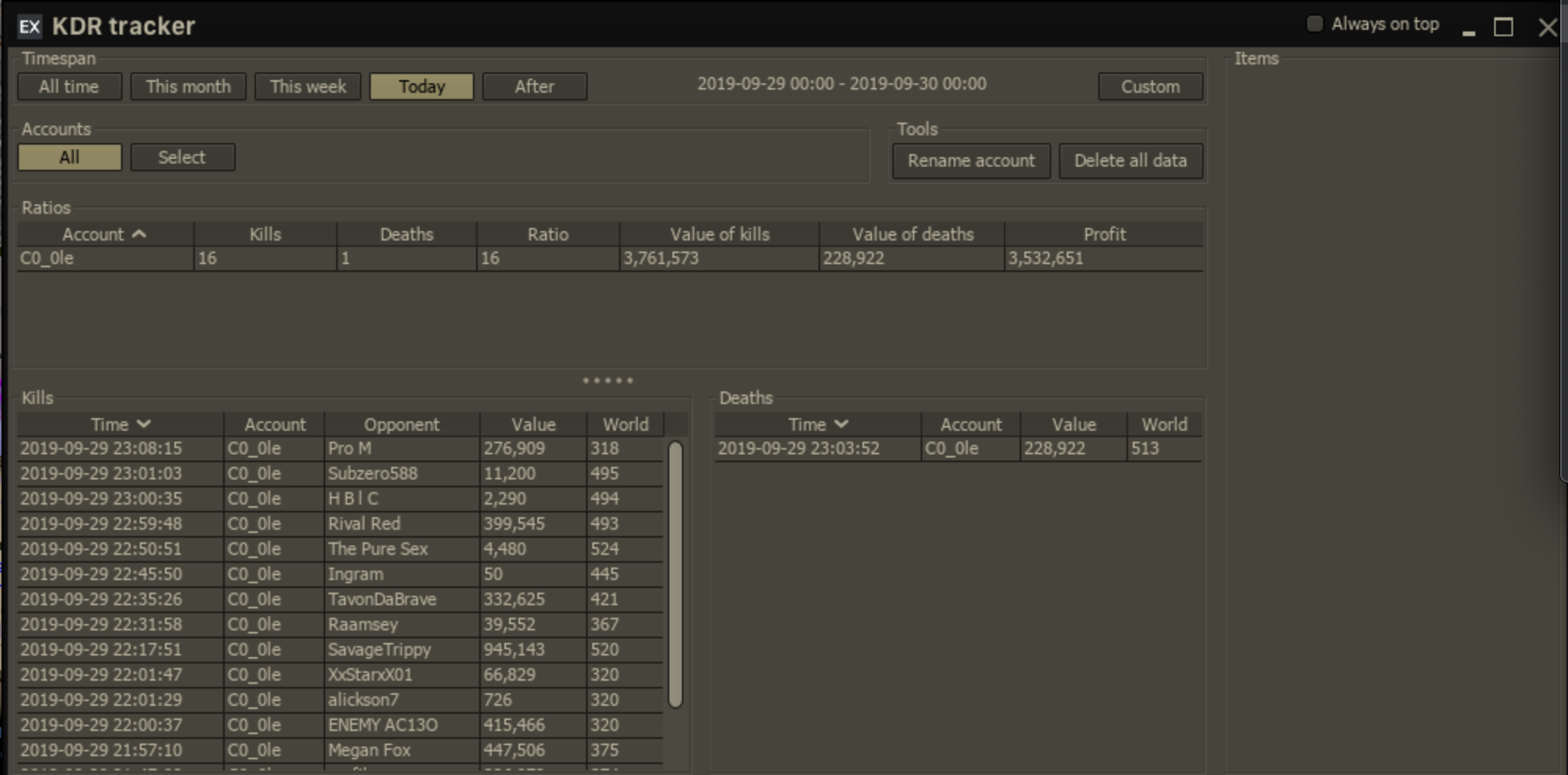
Task: Sort Kills table by Opponent column
Action: 402,424
